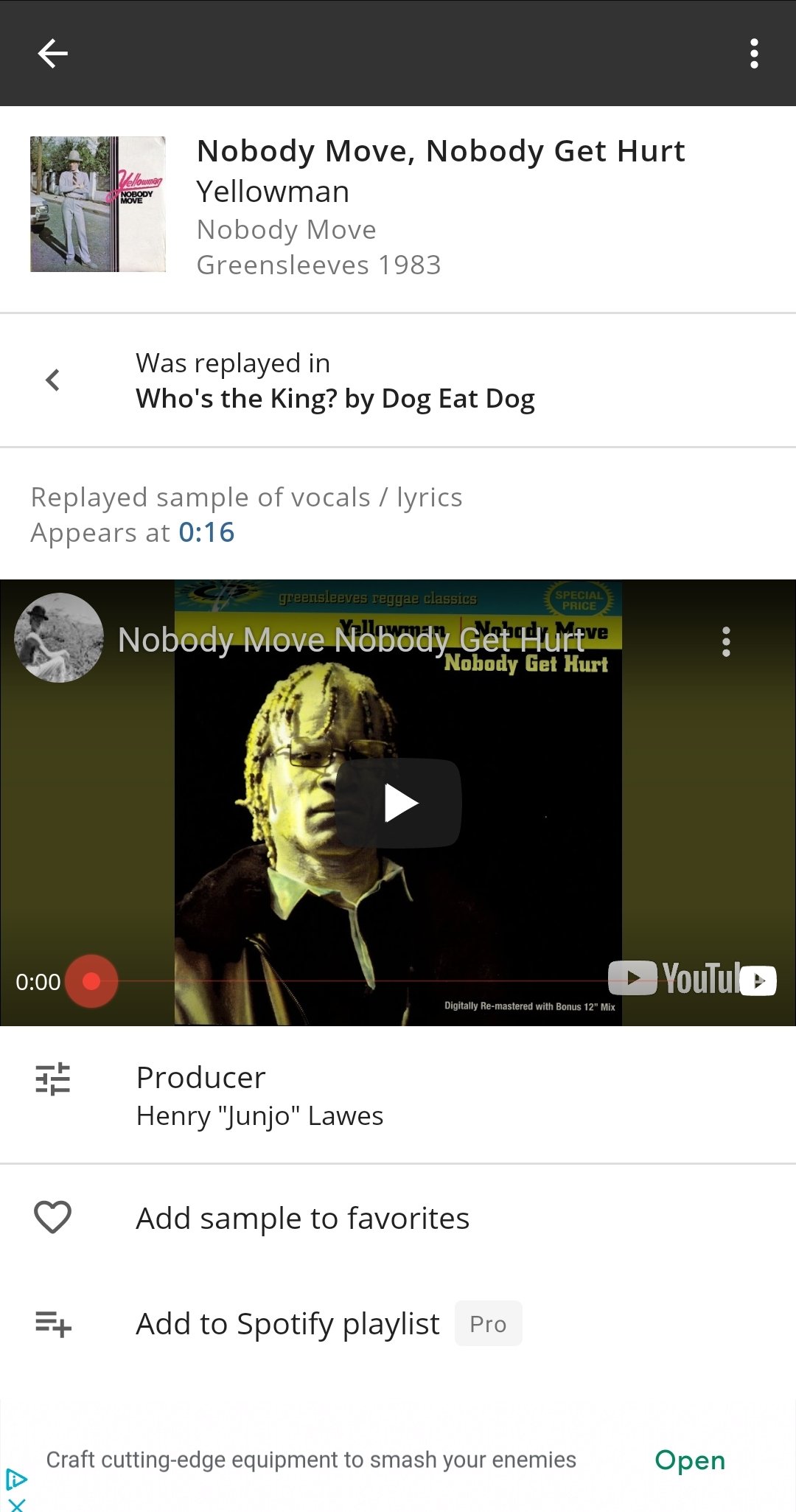Tap Open on the ad banner

tap(690, 1460)
